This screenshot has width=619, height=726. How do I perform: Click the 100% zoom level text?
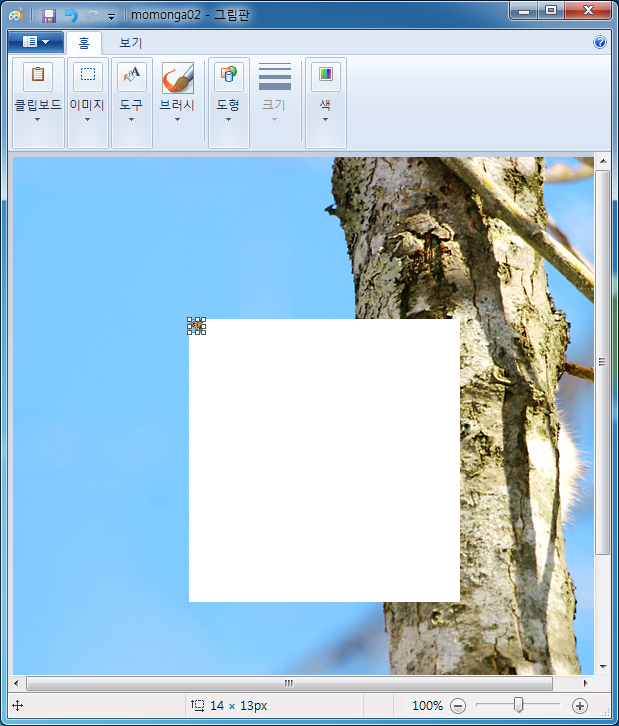[x=427, y=706]
